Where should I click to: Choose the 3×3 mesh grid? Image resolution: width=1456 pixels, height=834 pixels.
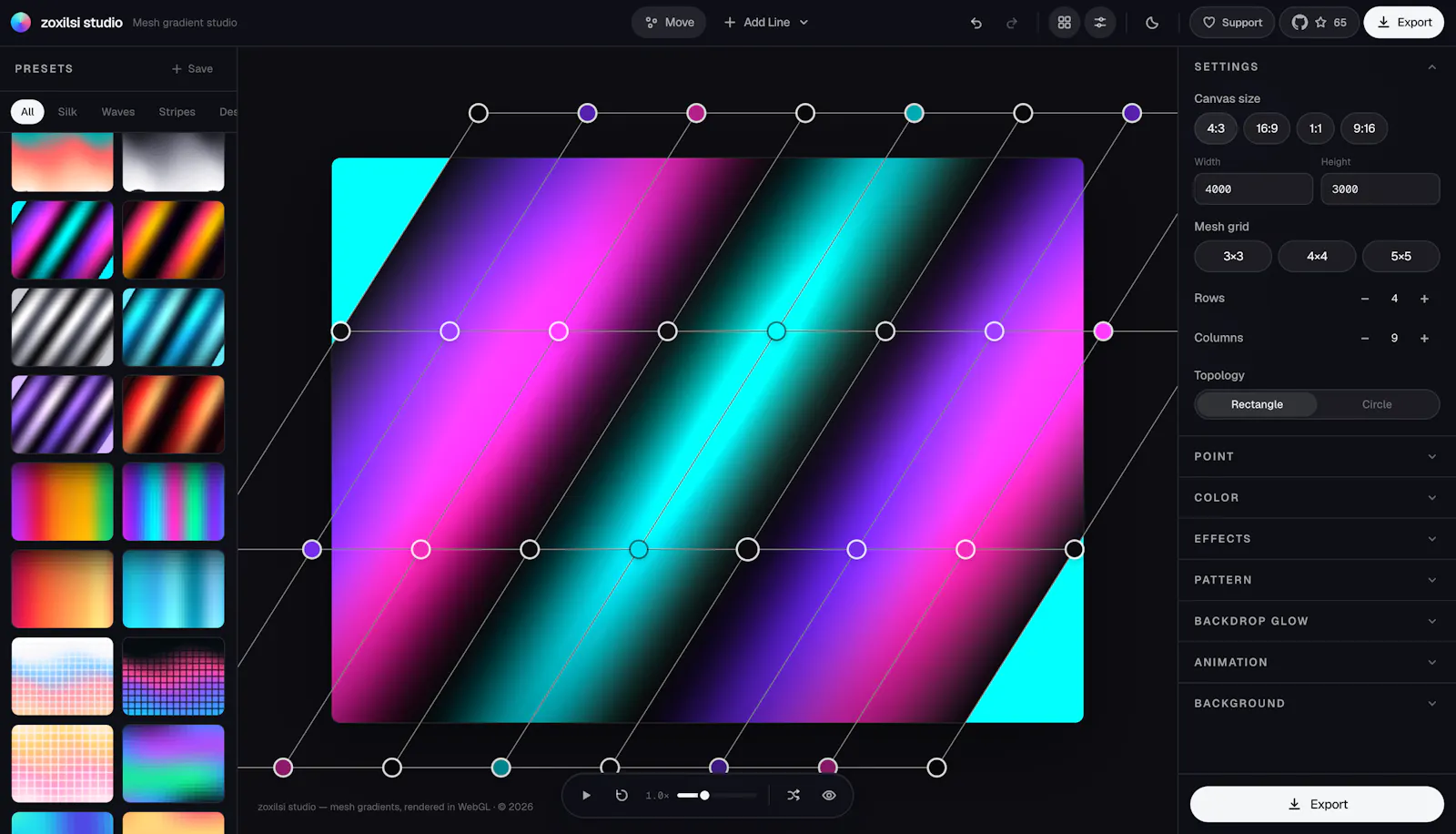point(1233,256)
